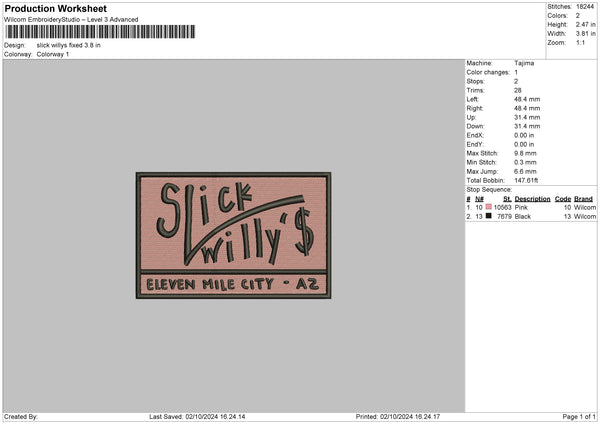Select the Stitches value 18244

click(585, 7)
